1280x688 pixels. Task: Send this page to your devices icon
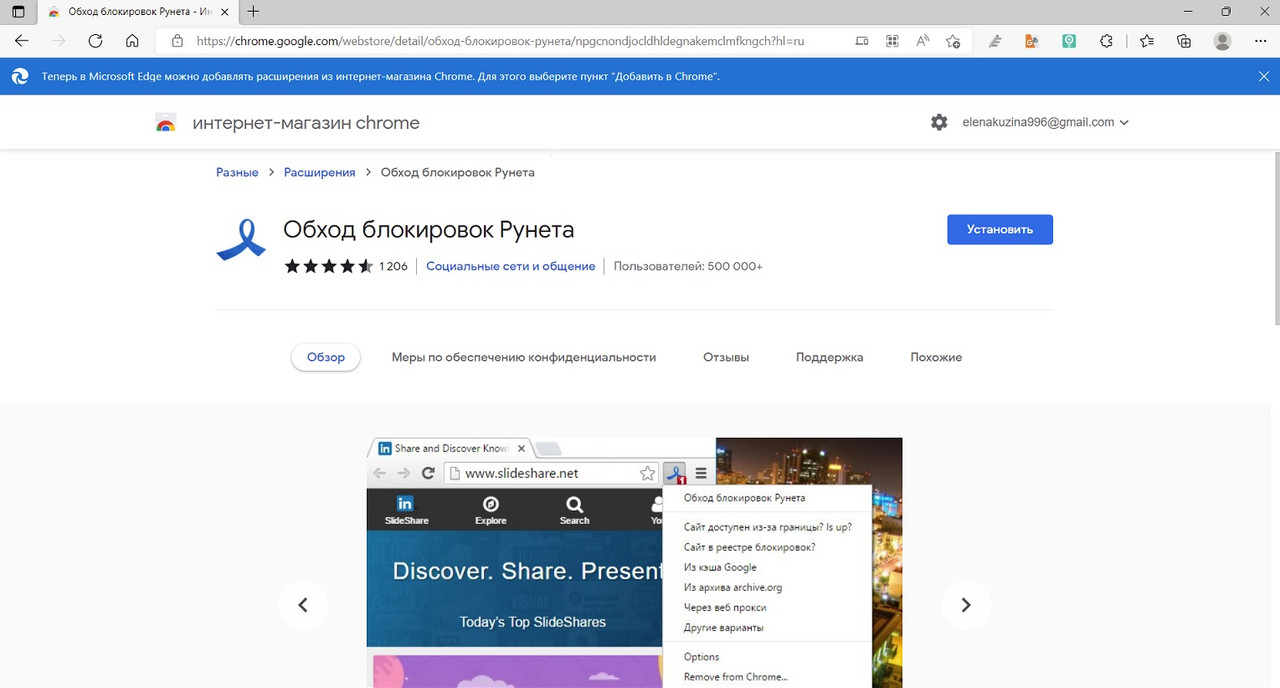click(862, 41)
